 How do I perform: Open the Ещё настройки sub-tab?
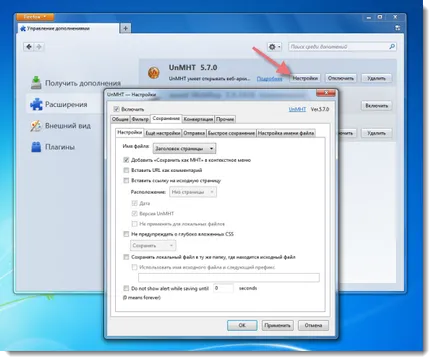click(163, 133)
